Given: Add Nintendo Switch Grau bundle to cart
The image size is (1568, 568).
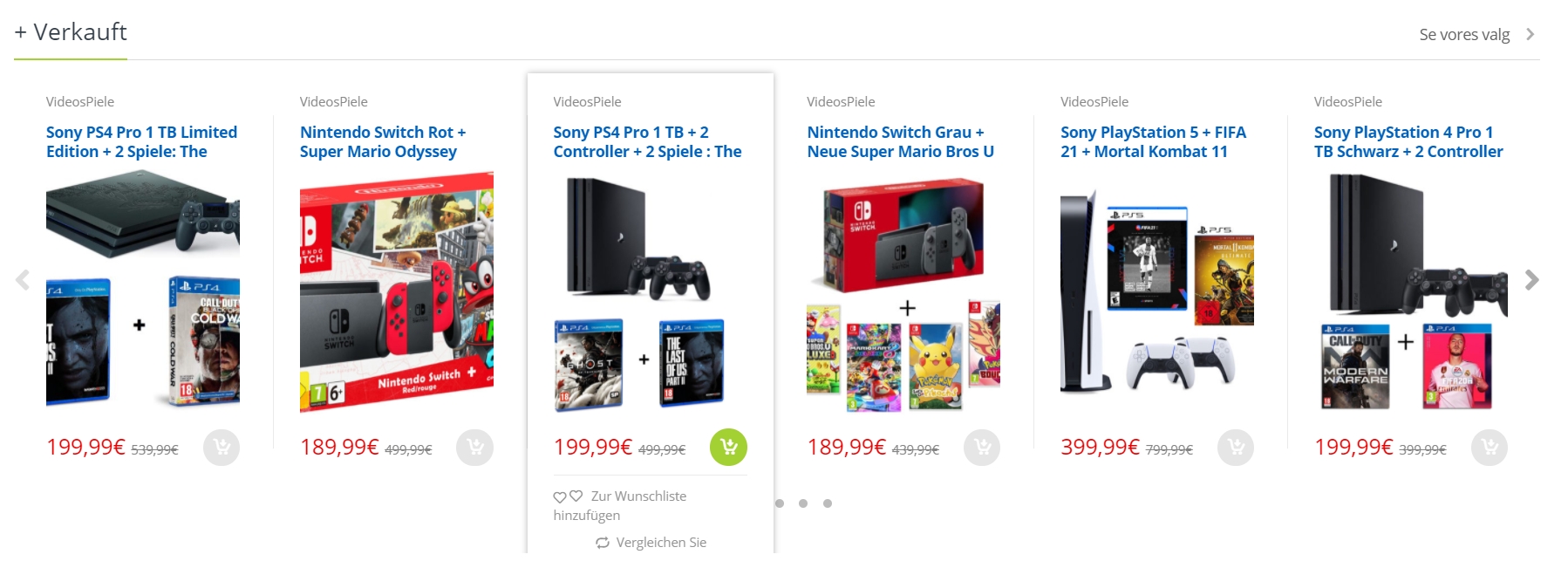Looking at the screenshot, I should tap(982, 448).
